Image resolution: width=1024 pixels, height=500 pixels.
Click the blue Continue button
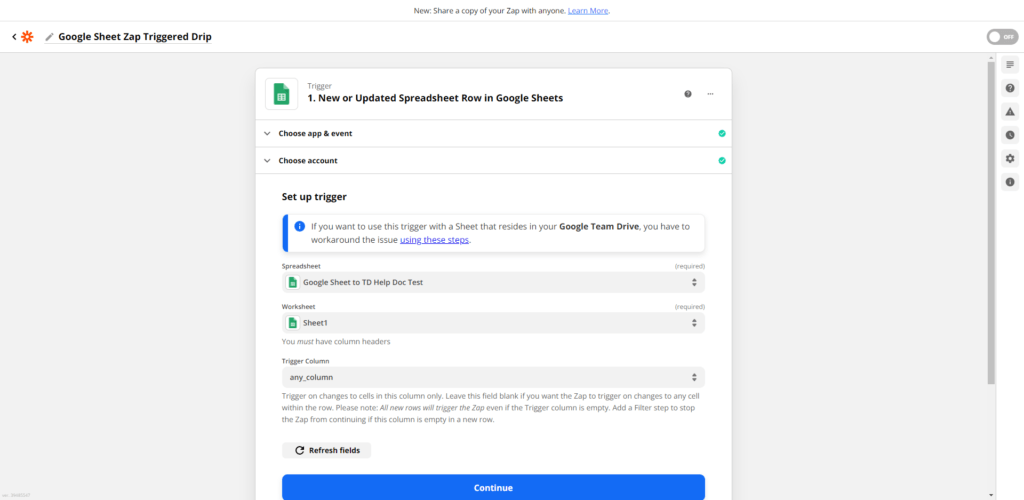pyautogui.click(x=493, y=488)
